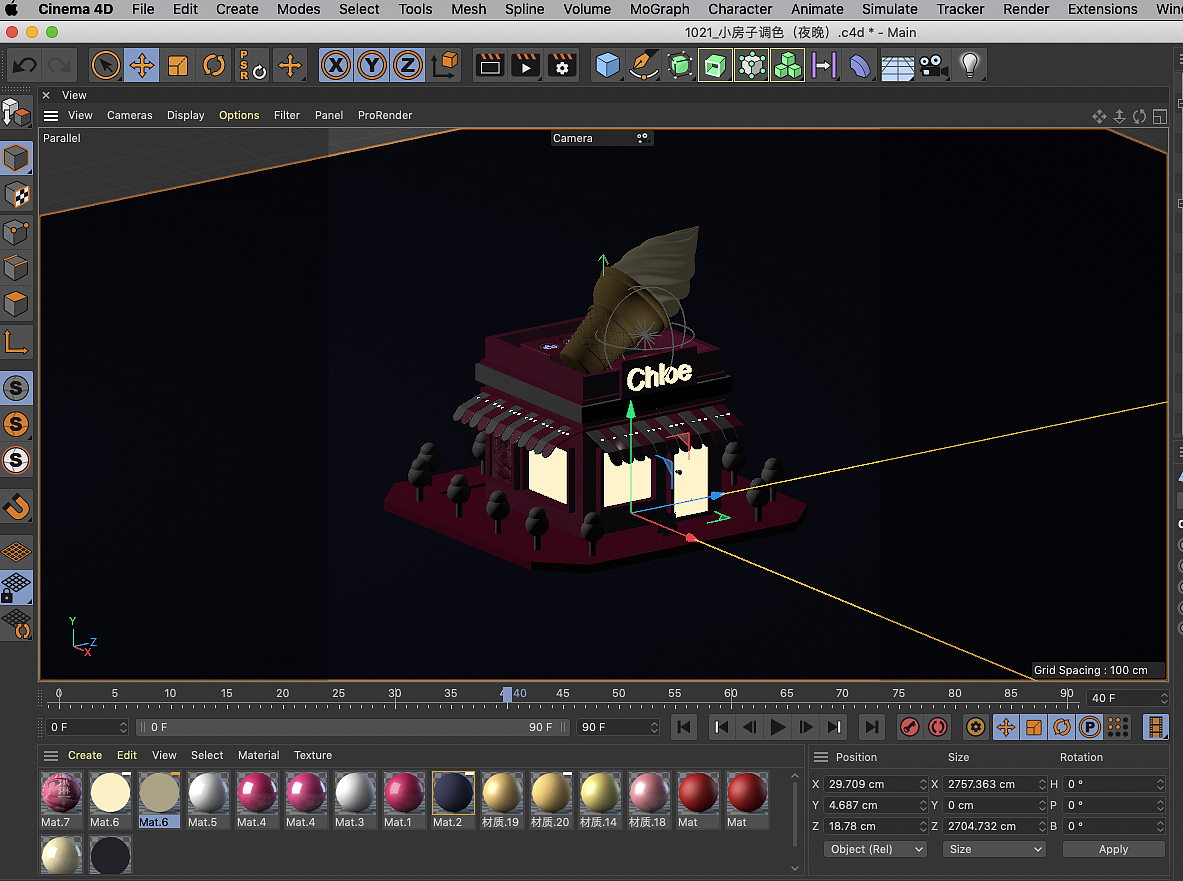Viewport: 1183px width, 881px height.
Task: Select the Live Selection tool
Action: tap(106, 66)
